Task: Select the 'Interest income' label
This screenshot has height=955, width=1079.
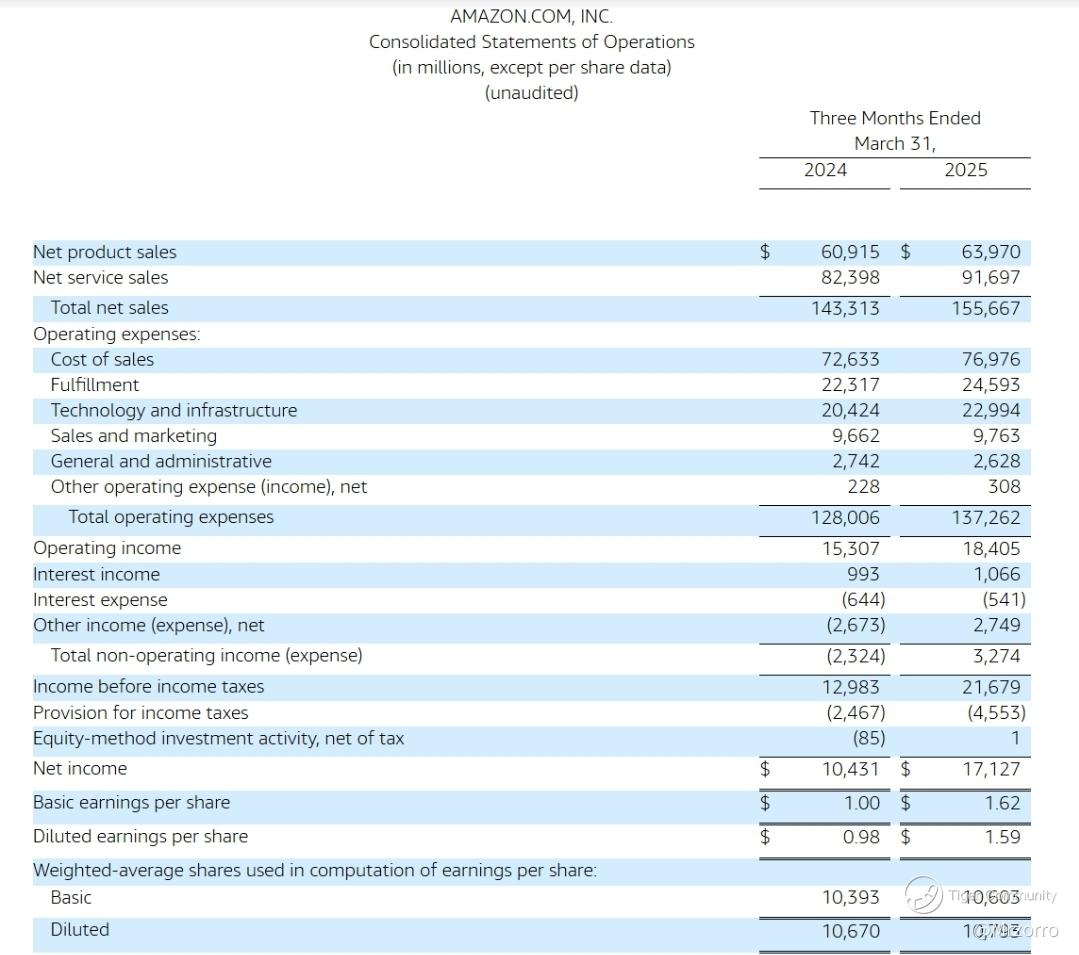Action: click(x=96, y=574)
